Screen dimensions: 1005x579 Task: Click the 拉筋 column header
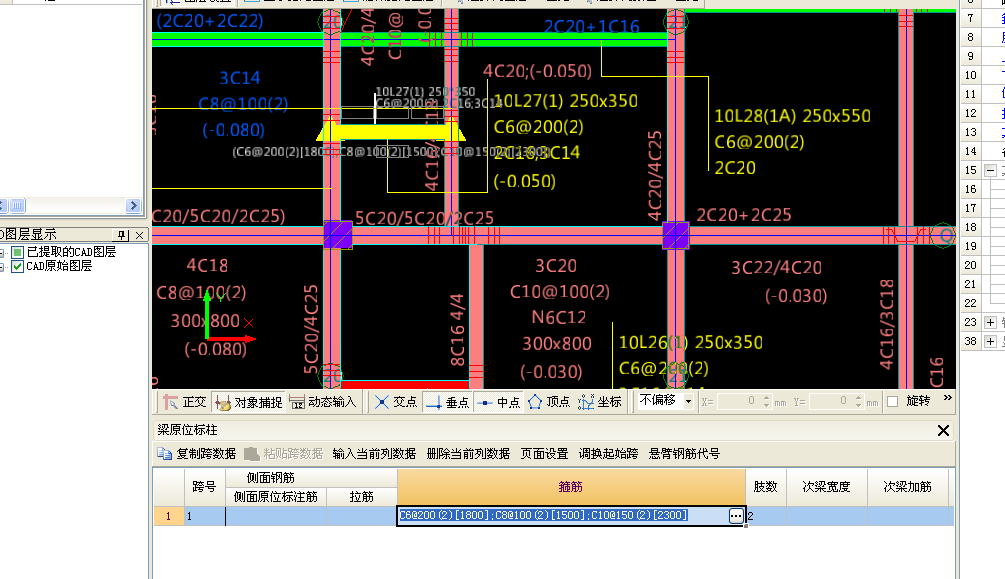point(361,497)
